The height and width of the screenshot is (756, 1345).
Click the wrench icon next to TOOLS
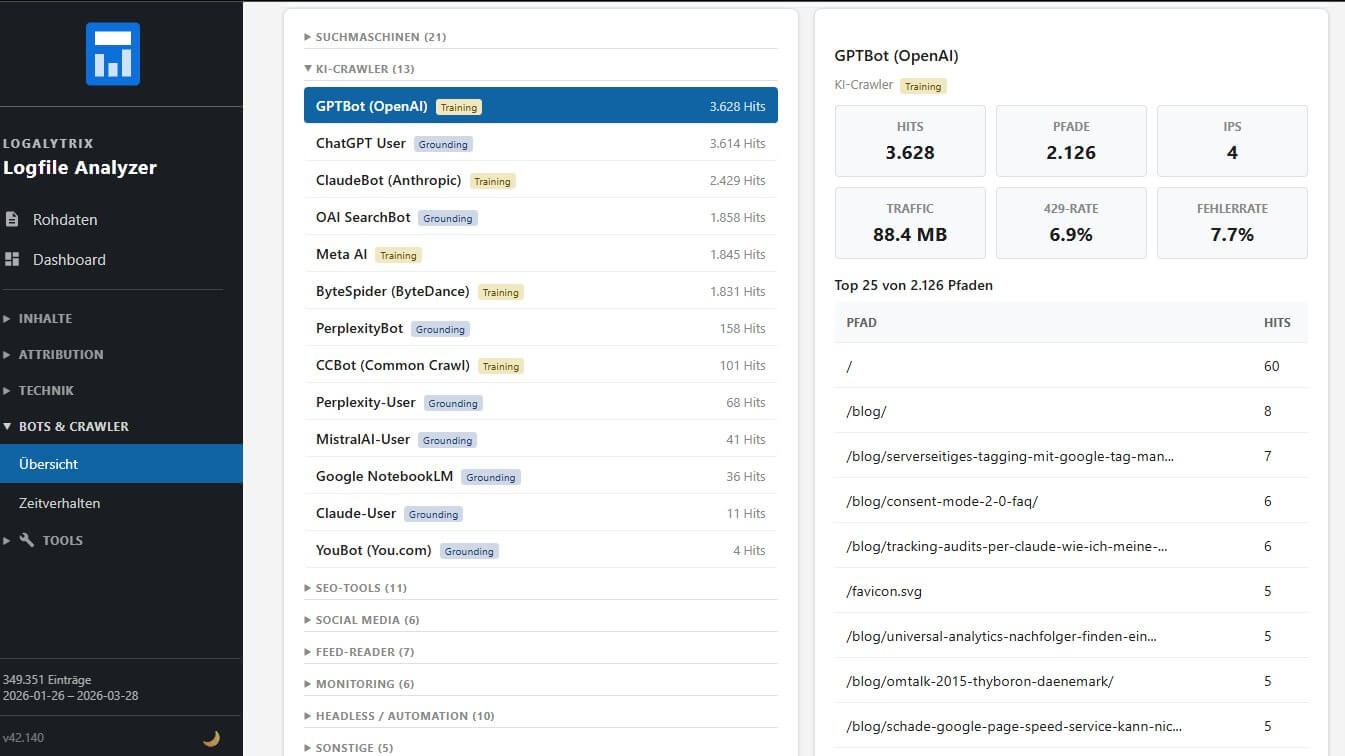click(x=28, y=540)
